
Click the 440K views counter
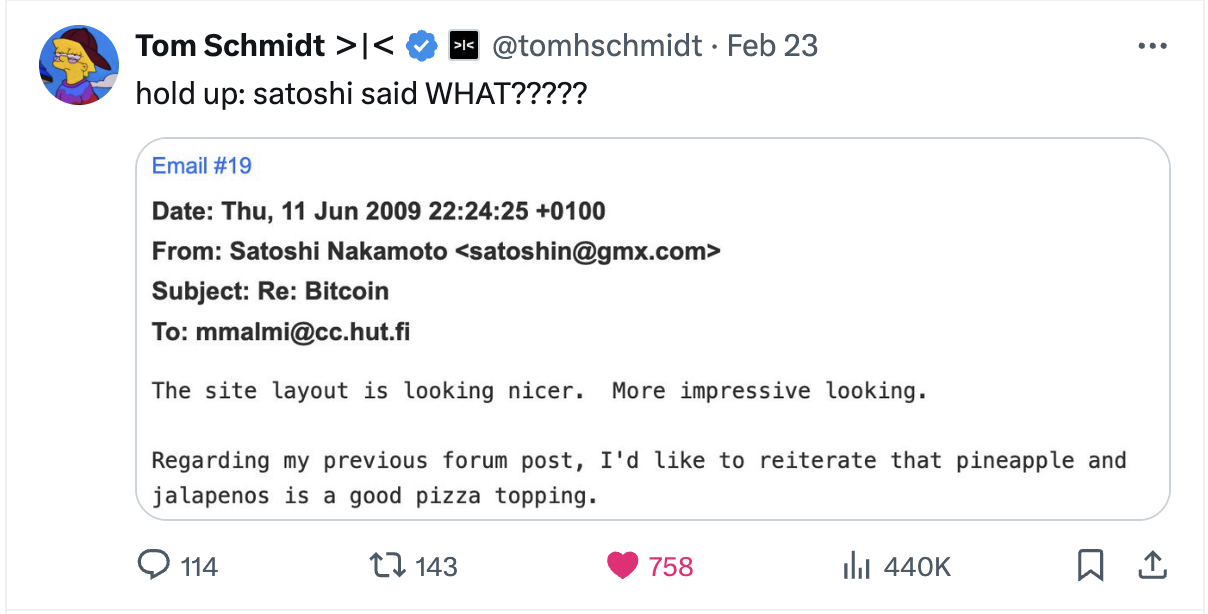pos(915,566)
